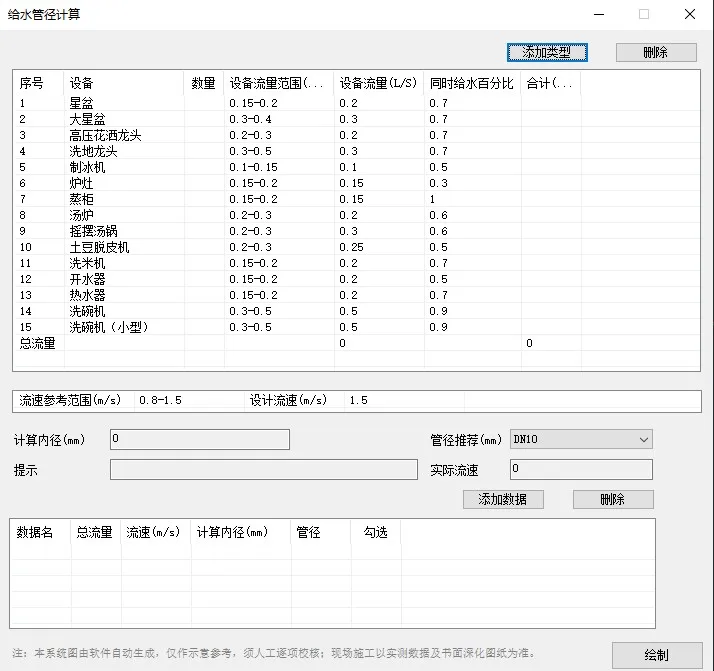Click the 数量 cell of the 星盆 row
714x671 pixels.
click(204, 103)
